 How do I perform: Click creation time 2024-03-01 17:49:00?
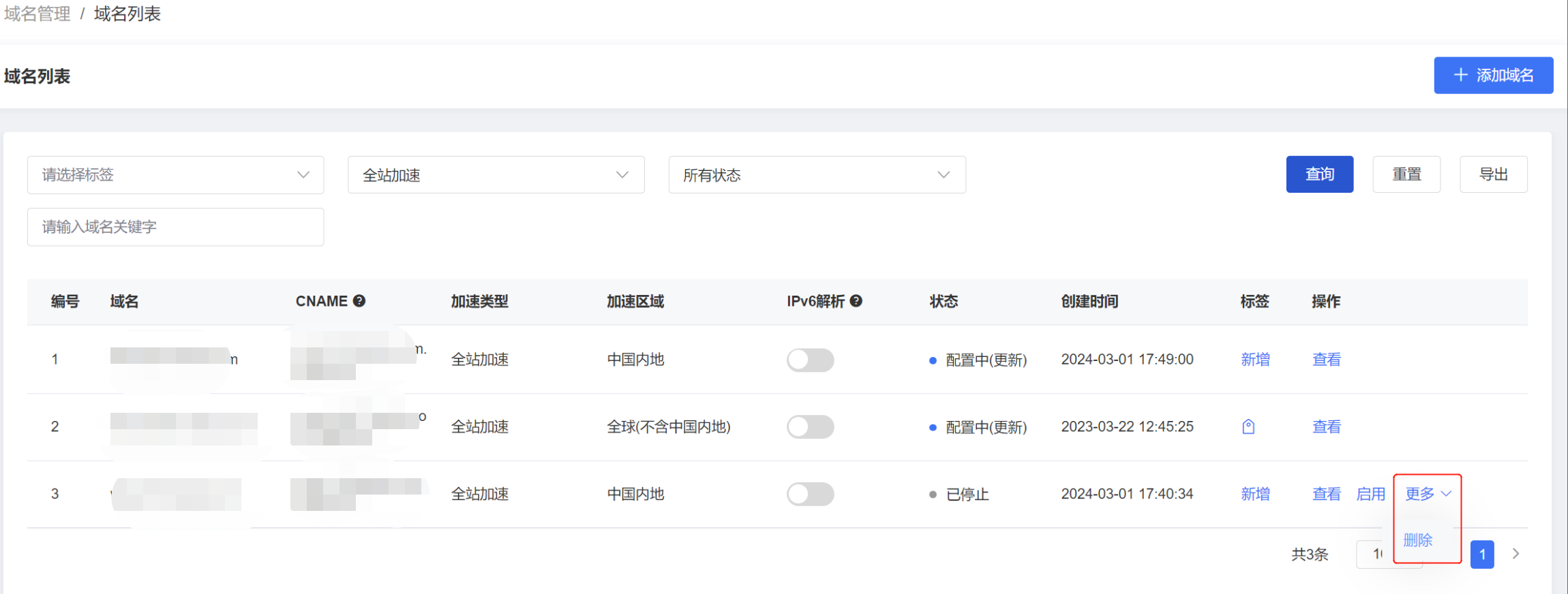[x=1127, y=360]
